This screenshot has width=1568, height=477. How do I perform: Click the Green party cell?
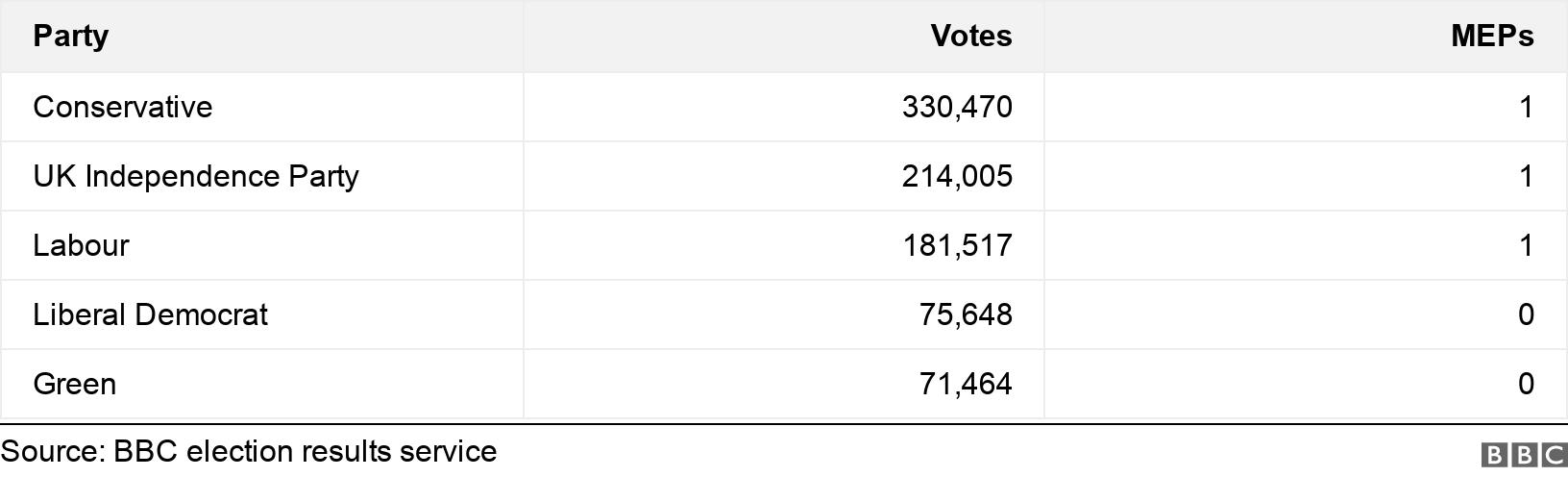coord(74,384)
